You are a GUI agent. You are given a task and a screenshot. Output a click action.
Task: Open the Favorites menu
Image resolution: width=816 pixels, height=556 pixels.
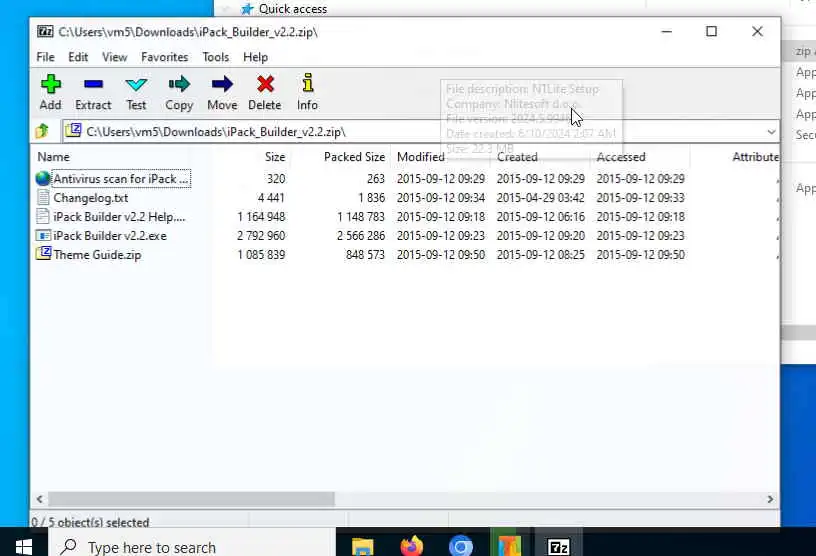(164, 57)
